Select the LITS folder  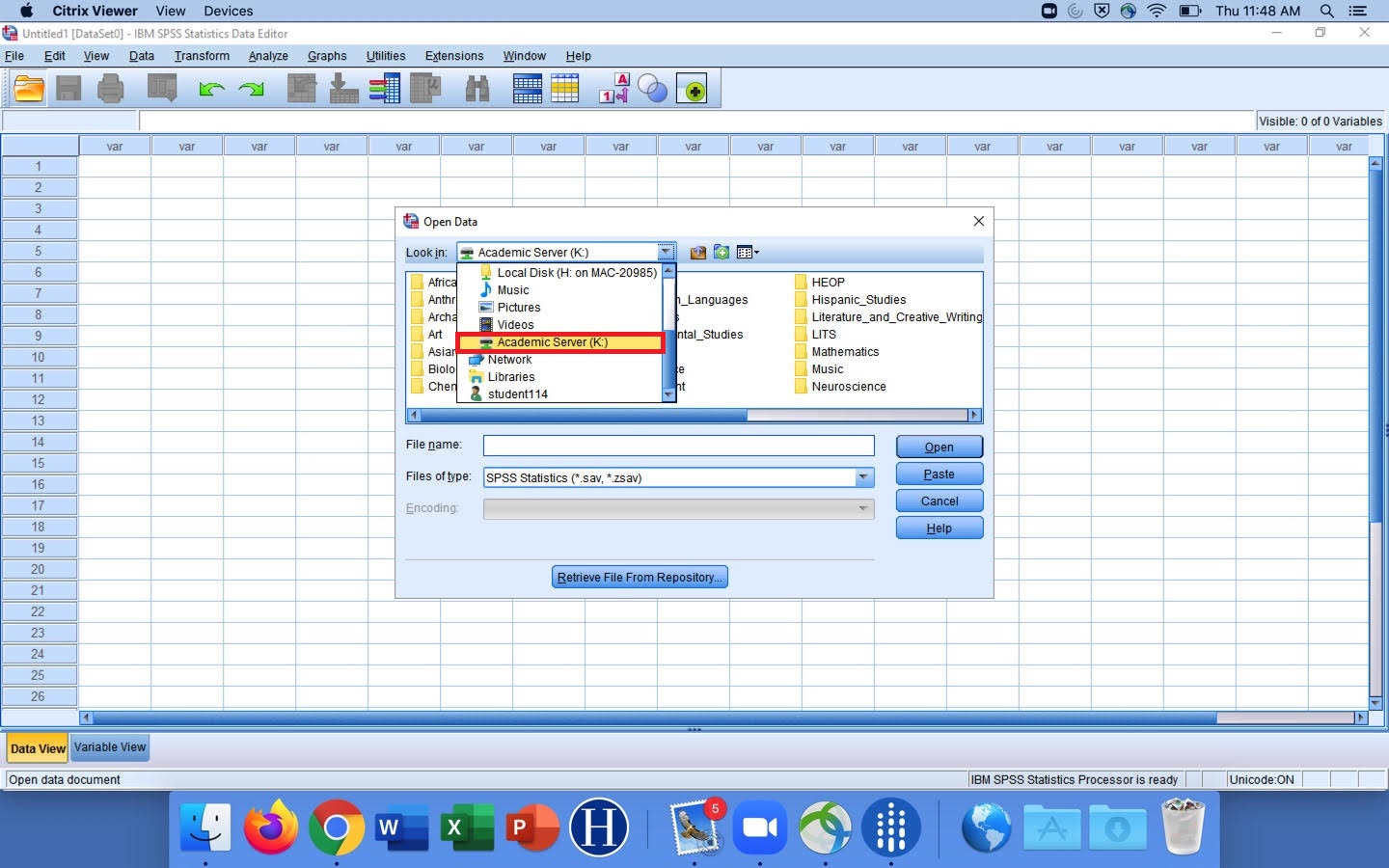815,335
